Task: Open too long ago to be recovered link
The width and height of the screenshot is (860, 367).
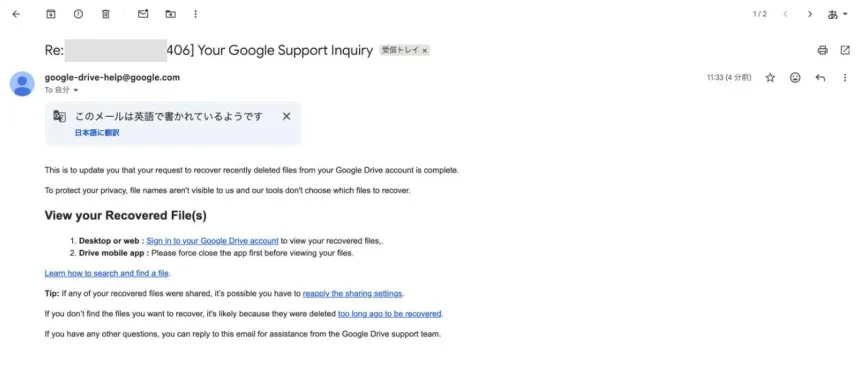Action: [x=389, y=314]
